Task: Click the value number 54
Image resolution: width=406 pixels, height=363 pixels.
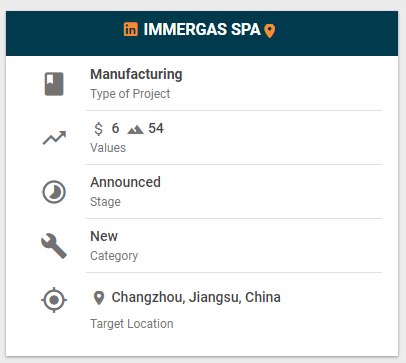Action: pos(156,128)
